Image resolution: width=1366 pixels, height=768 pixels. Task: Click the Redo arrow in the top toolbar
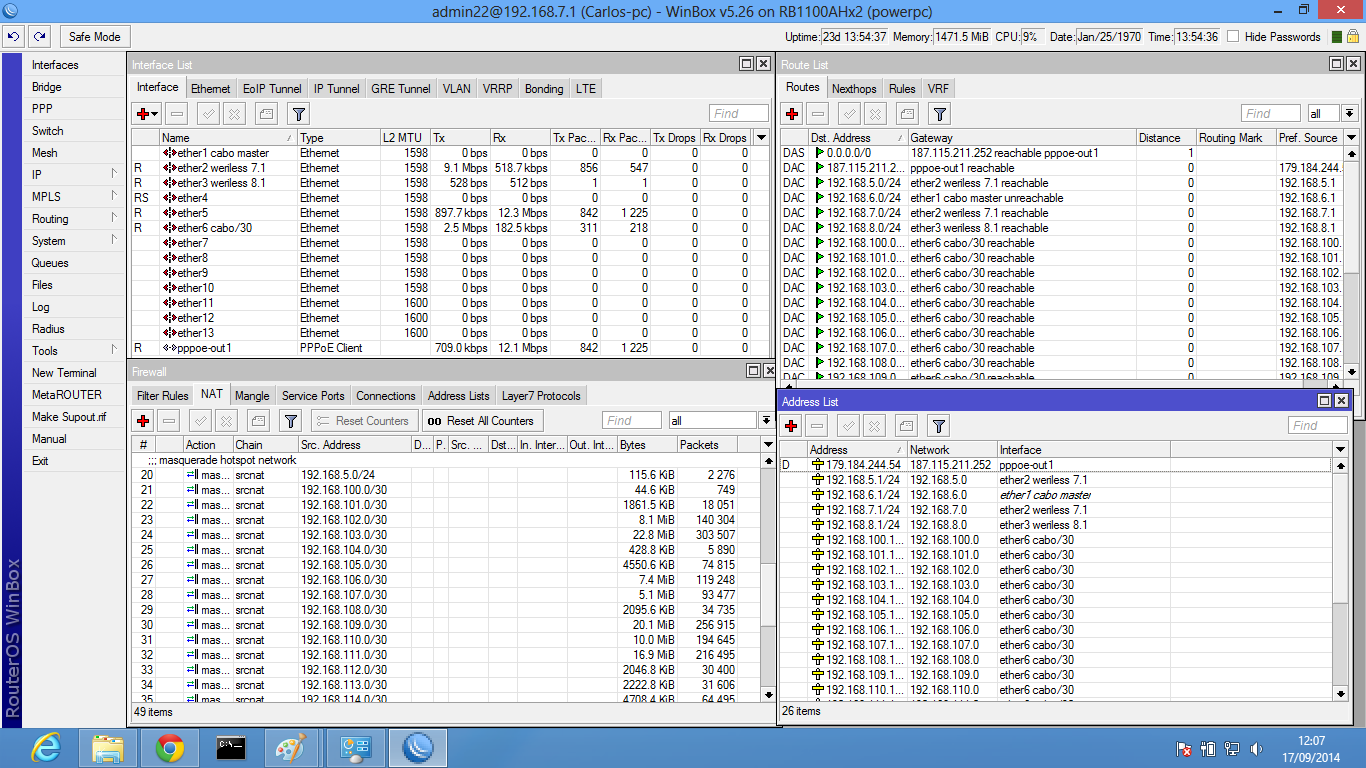[x=38, y=37]
